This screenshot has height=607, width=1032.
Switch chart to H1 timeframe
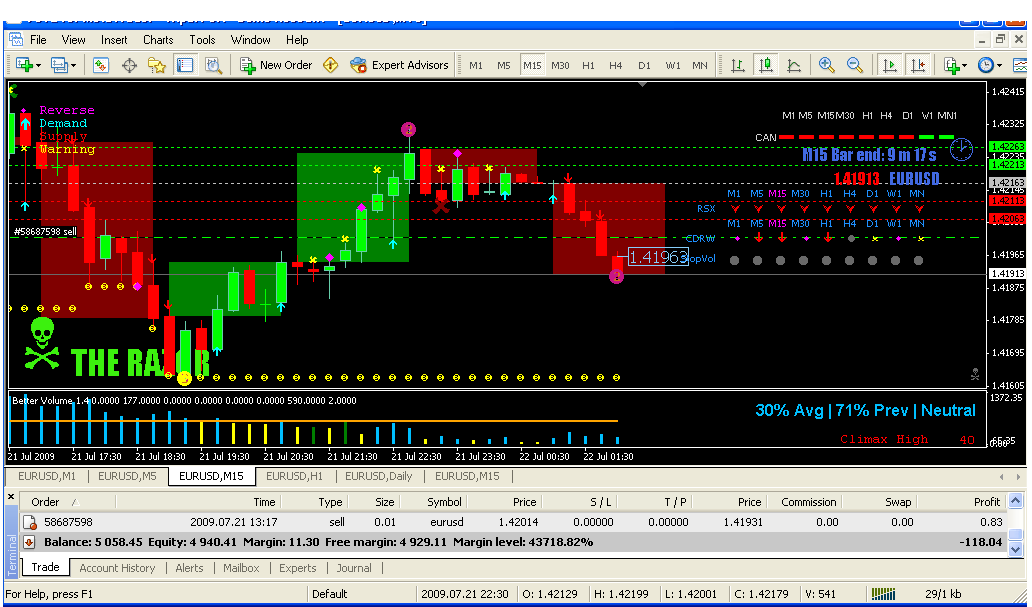tap(588, 65)
